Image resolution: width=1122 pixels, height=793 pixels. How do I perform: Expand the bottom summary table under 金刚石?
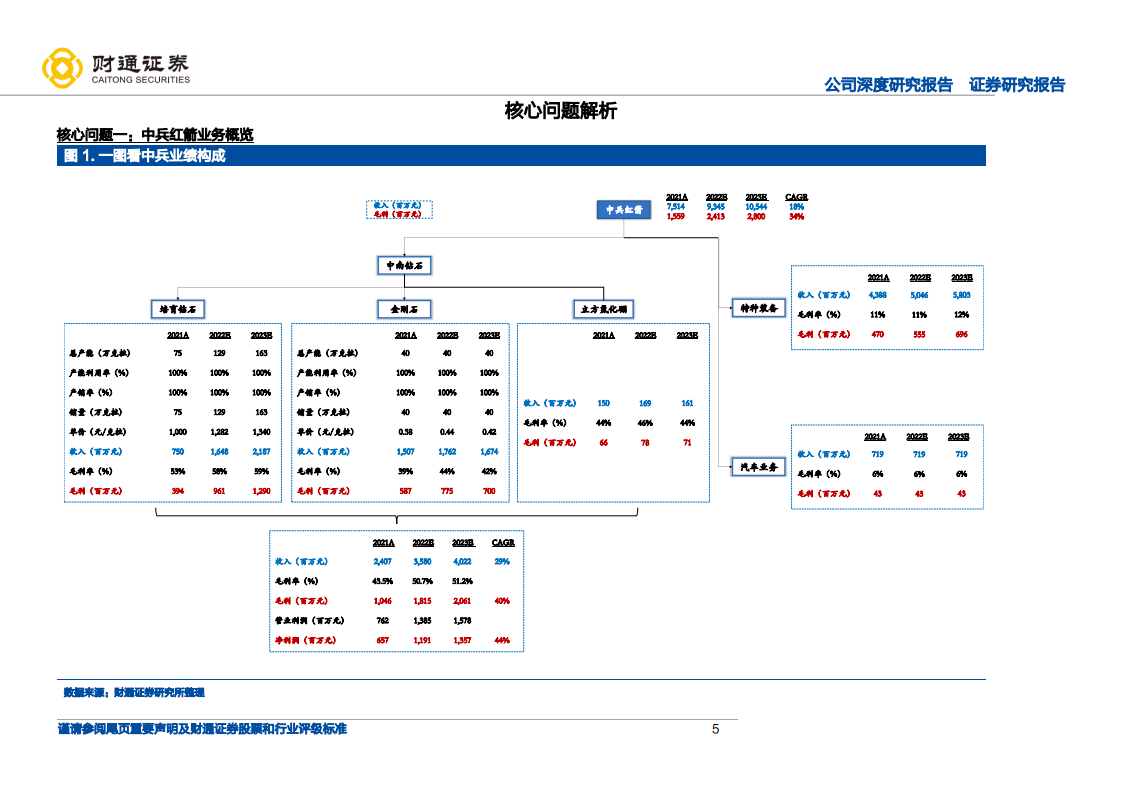(x=394, y=590)
